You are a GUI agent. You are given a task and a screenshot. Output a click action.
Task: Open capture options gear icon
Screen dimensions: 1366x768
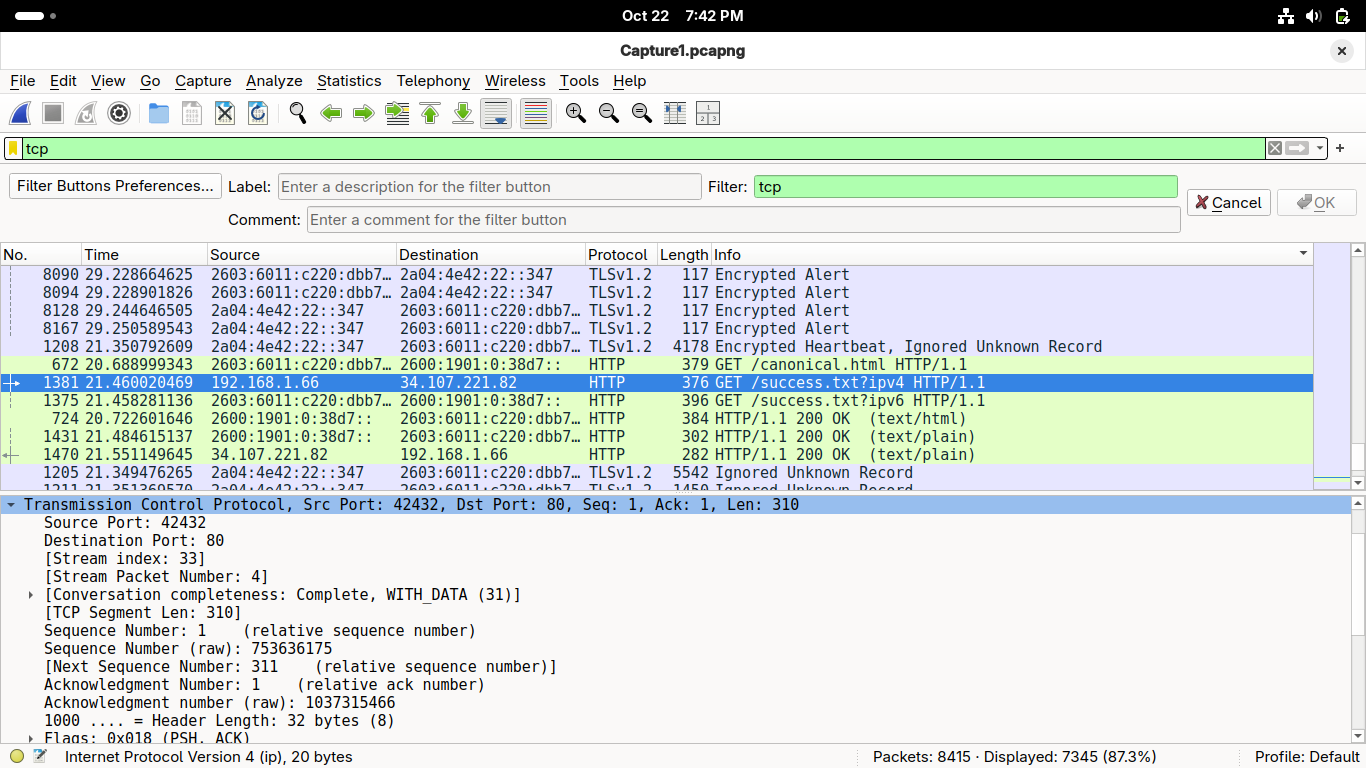point(119,114)
